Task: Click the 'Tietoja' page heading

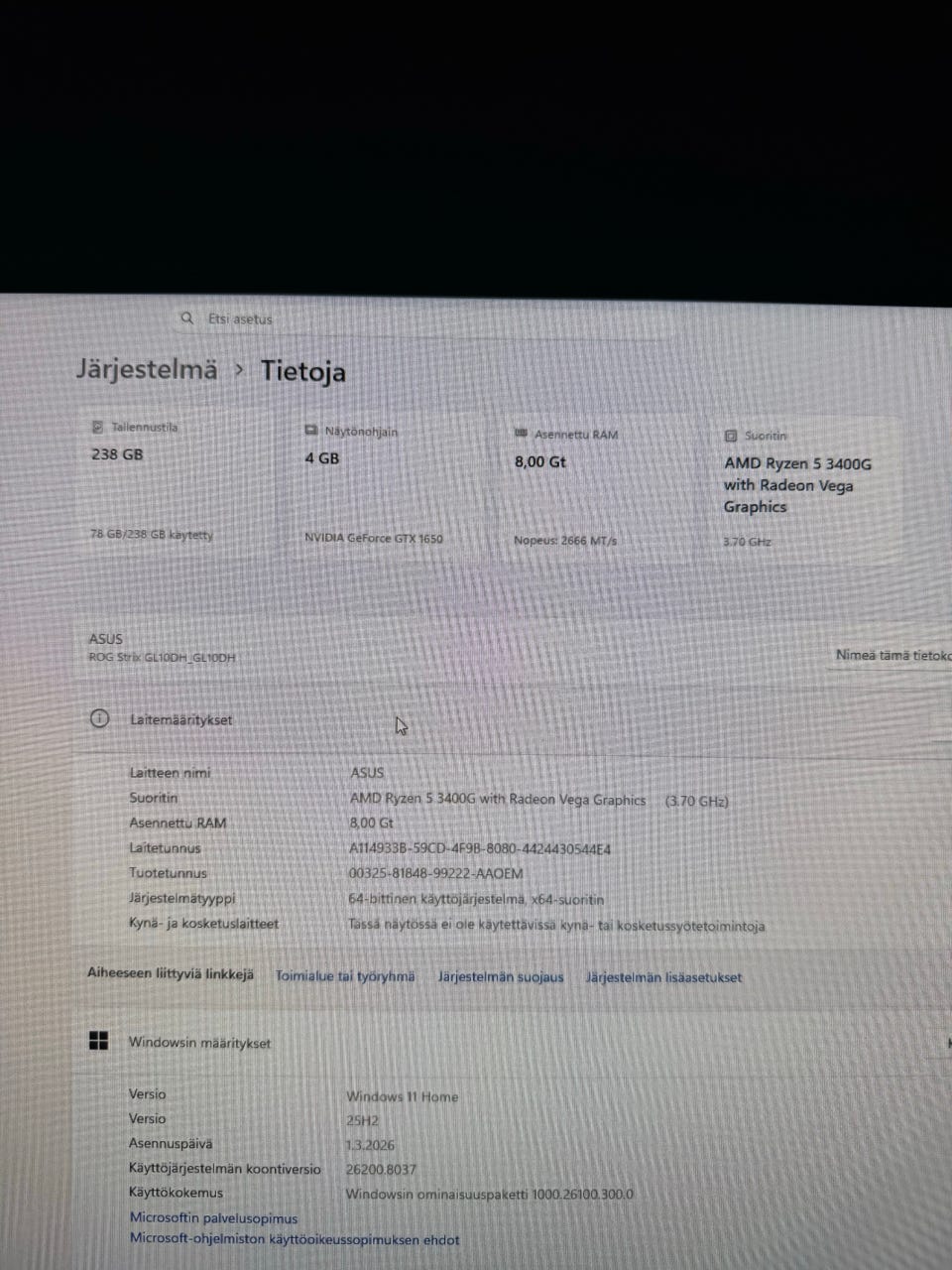Action: point(303,371)
